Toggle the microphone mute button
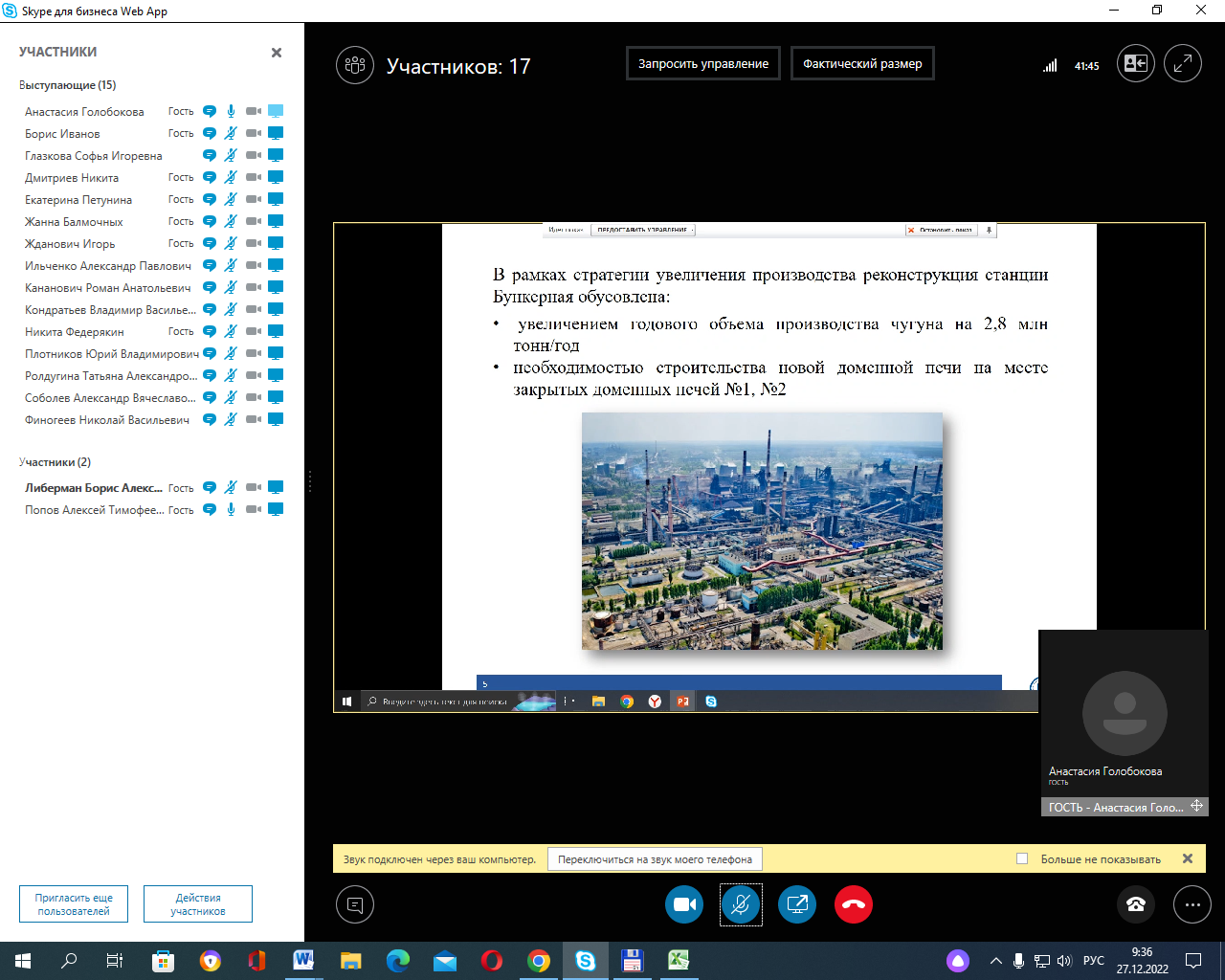1225x980 pixels. click(741, 904)
